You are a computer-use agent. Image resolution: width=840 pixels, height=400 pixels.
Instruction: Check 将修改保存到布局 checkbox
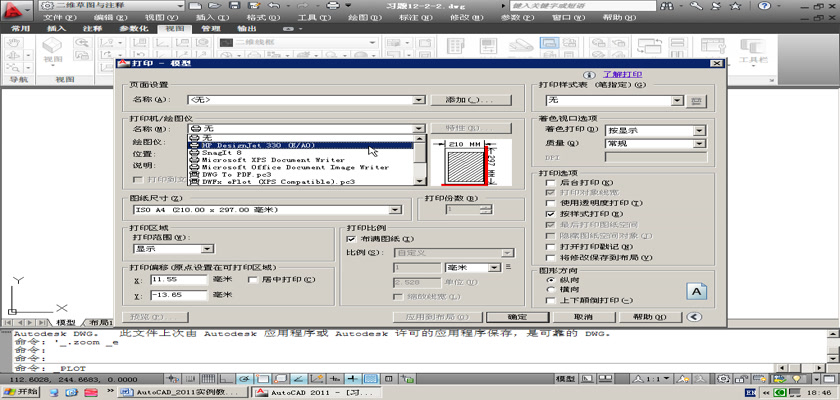coord(550,258)
